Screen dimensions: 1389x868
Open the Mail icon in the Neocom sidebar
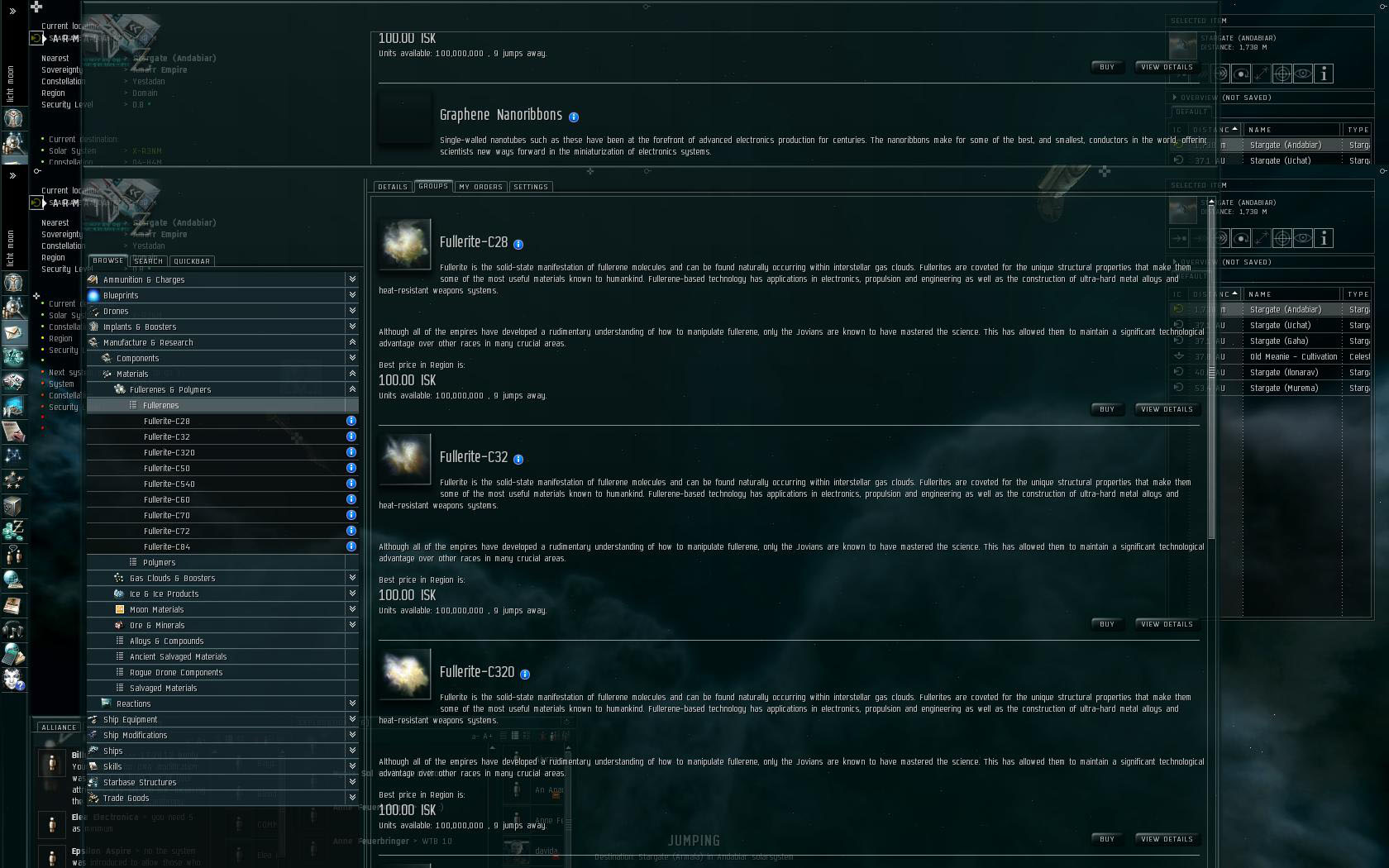click(x=14, y=332)
